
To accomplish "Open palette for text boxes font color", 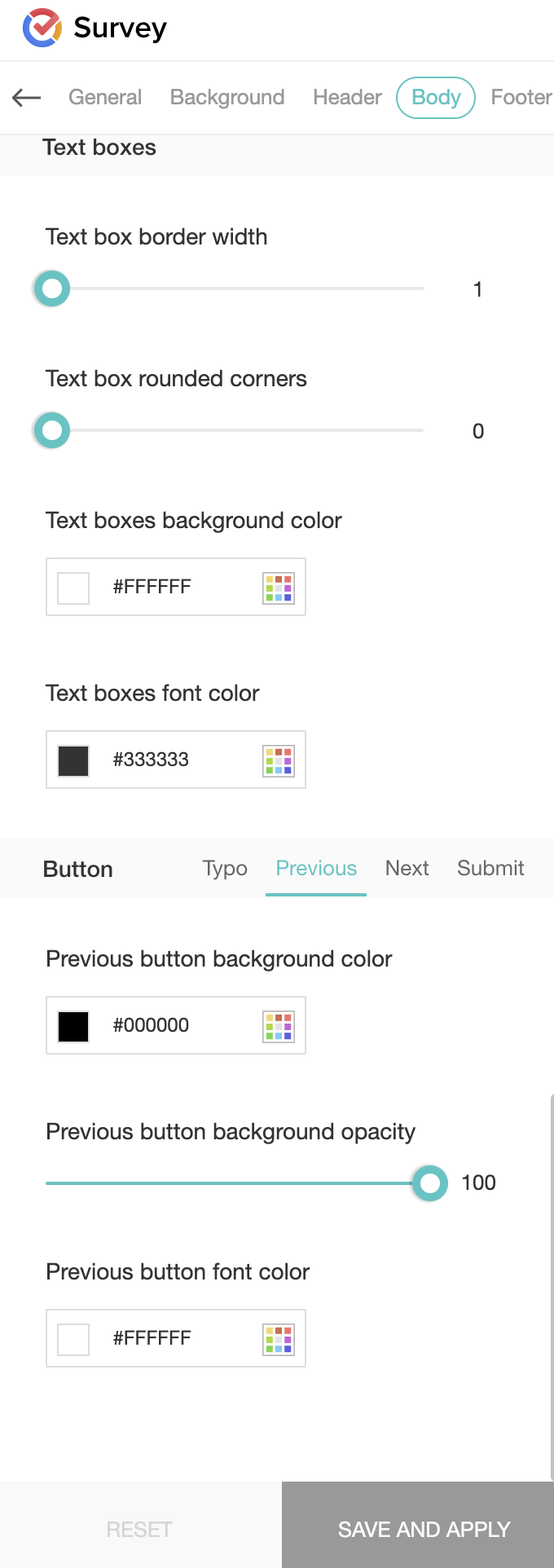I will [279, 760].
